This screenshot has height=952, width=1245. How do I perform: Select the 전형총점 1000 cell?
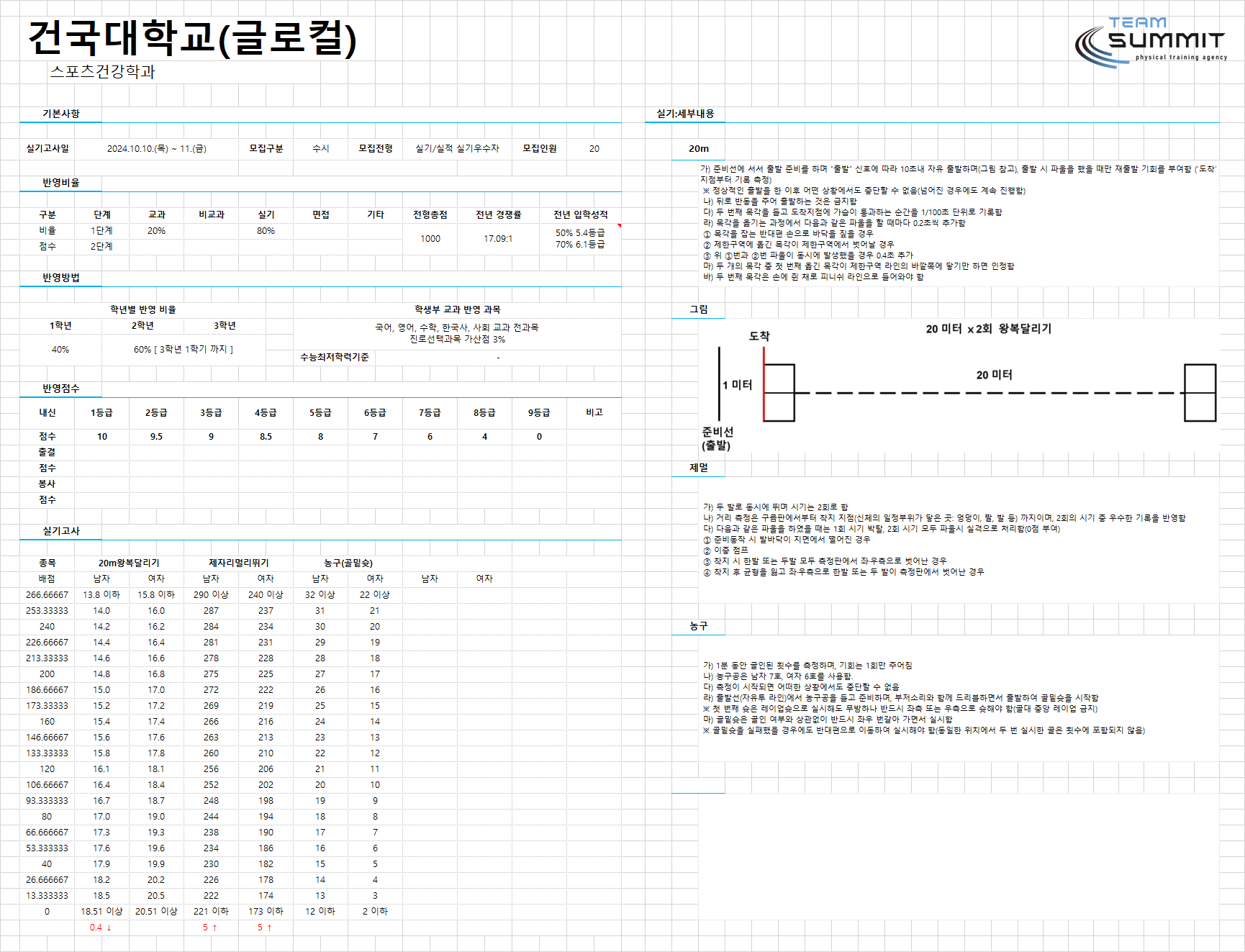(430, 239)
